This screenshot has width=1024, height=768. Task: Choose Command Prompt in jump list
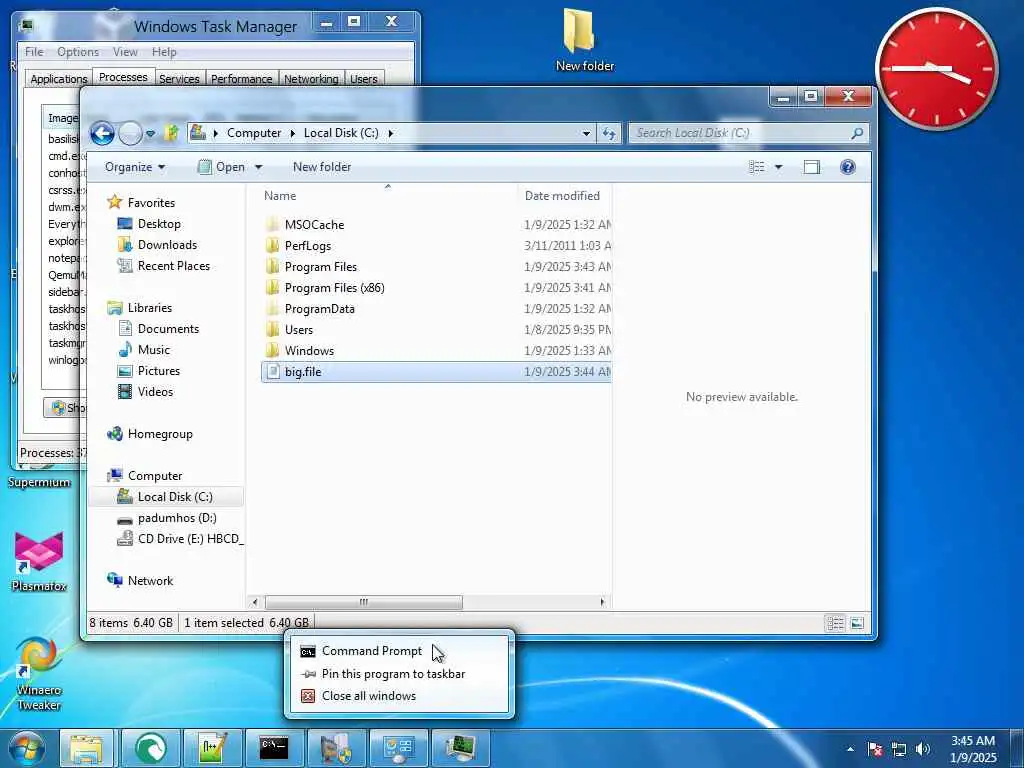coord(398,651)
